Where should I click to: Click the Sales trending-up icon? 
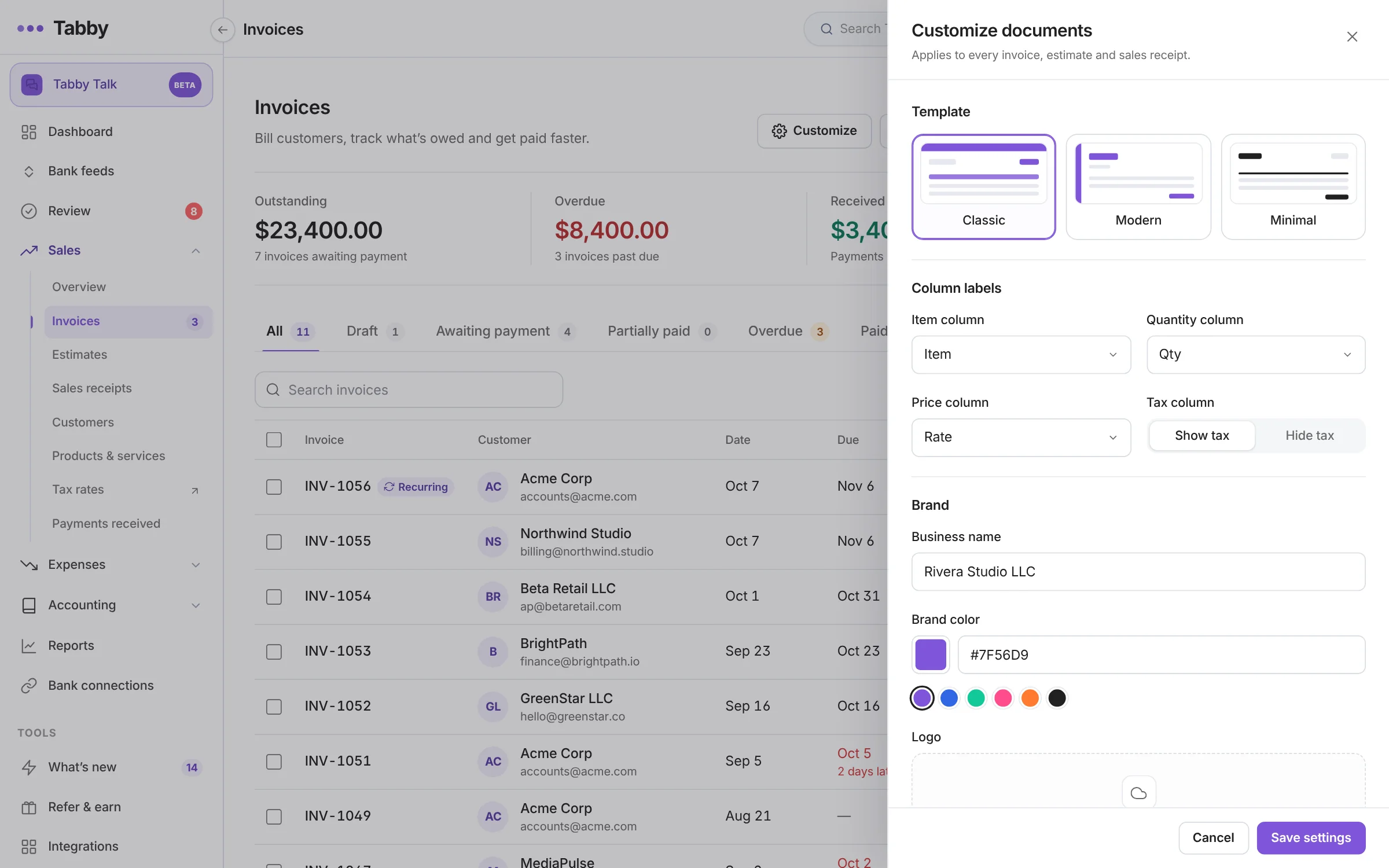coord(28,251)
